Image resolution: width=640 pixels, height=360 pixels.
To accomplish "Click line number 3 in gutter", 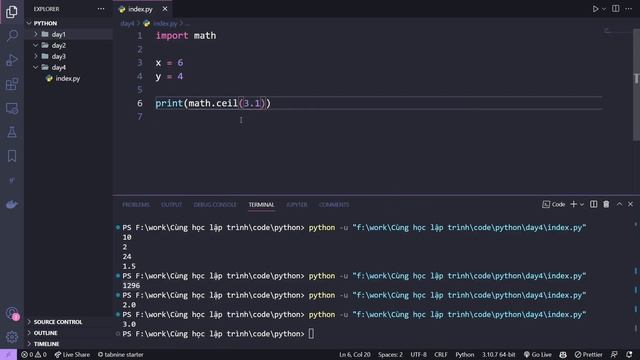I will (x=140, y=63).
